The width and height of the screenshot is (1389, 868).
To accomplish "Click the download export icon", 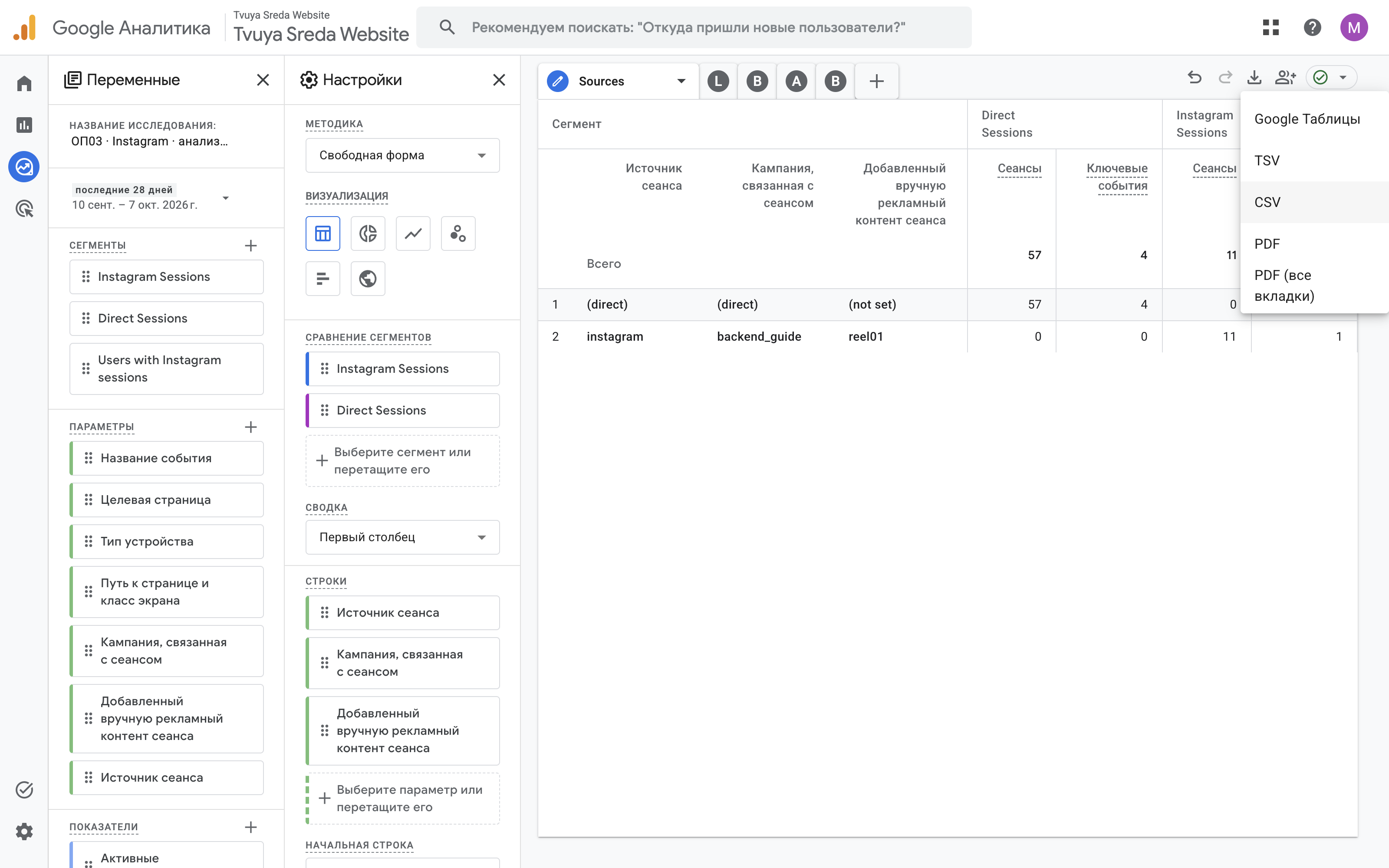I will point(1255,78).
